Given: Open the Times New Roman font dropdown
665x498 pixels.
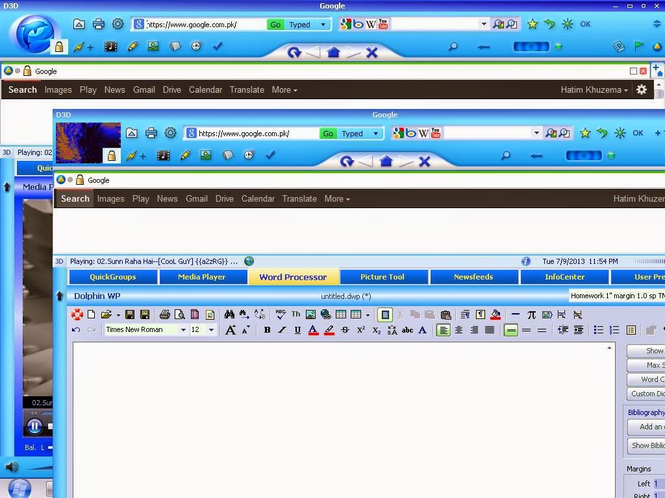Looking at the screenshot, I should point(183,330).
